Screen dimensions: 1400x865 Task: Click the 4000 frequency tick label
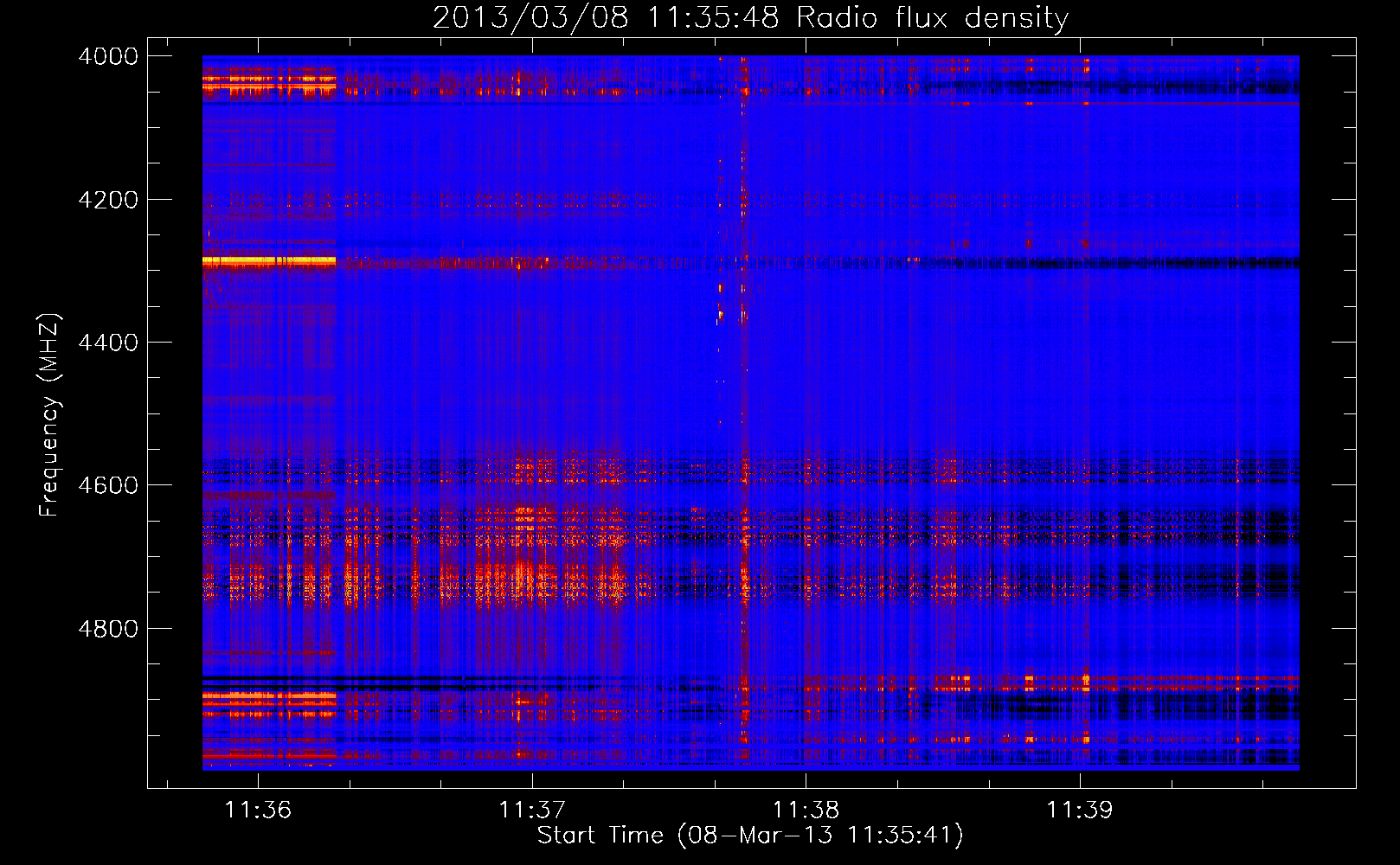[108, 56]
